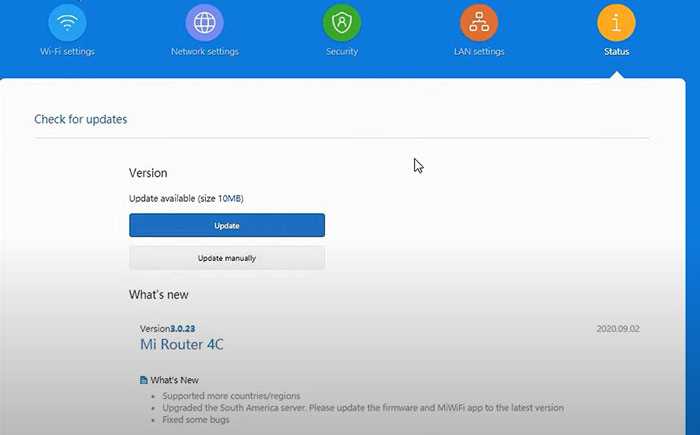Click the document icon beside What's New
This screenshot has width=700, height=435.
[x=144, y=380]
